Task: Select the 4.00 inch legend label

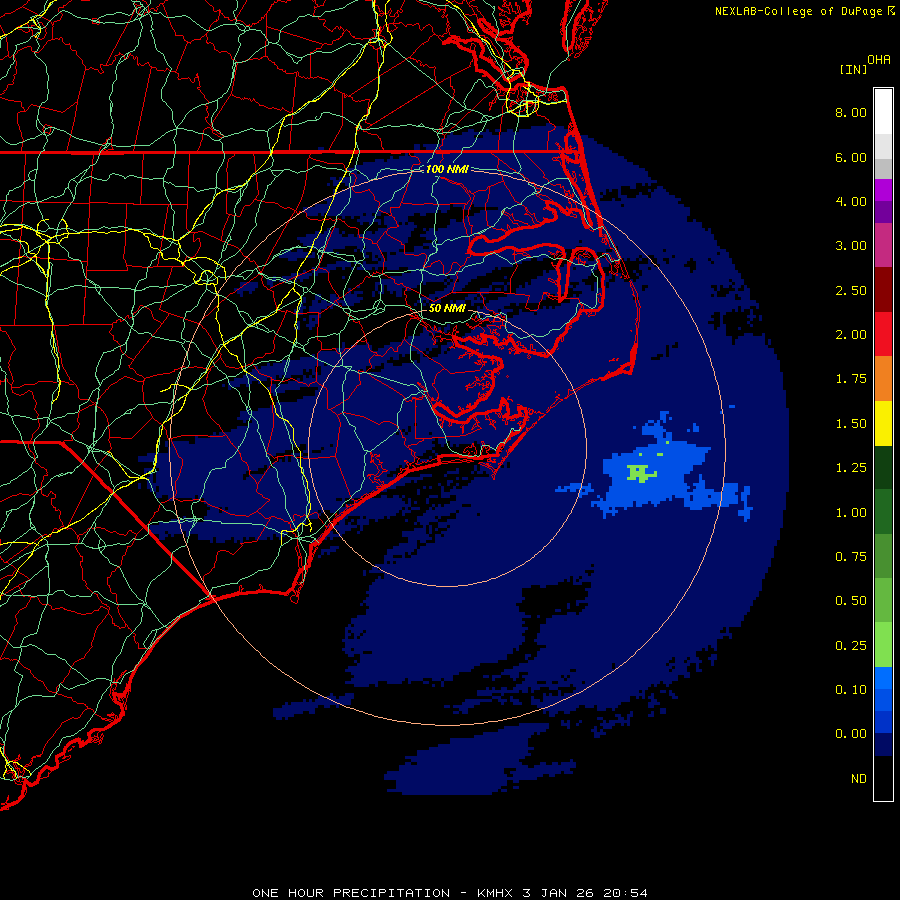Action: [851, 201]
